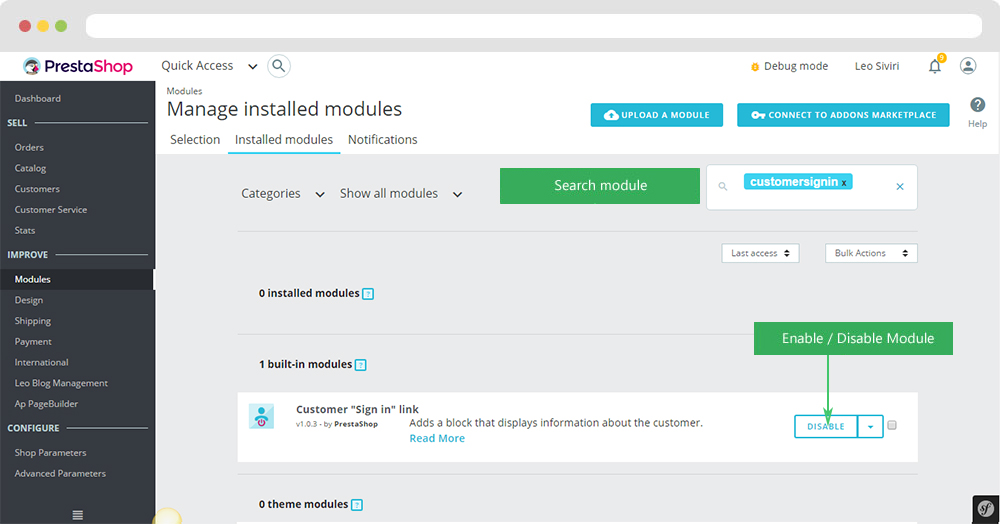Screen dimensions: 1000x524
Task: Click the Help question mark icon
Action: click(x=977, y=105)
